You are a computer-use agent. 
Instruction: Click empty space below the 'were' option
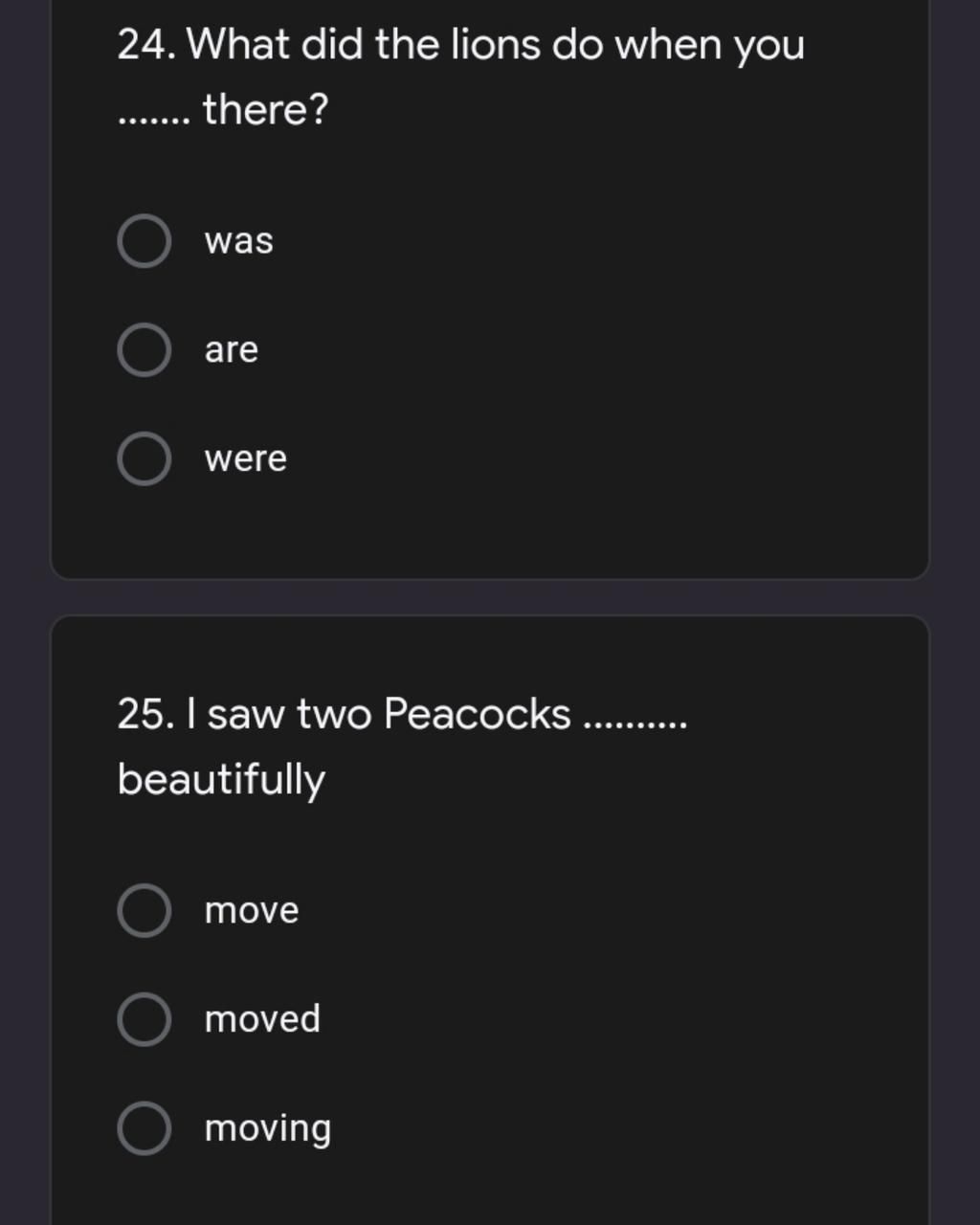point(490,533)
